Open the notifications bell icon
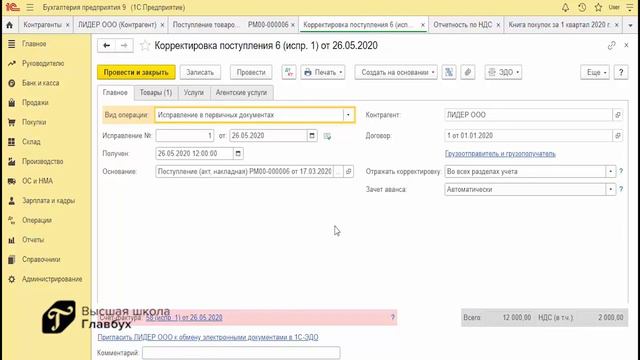Viewport: 640px width, 360px height. pos(565,7)
